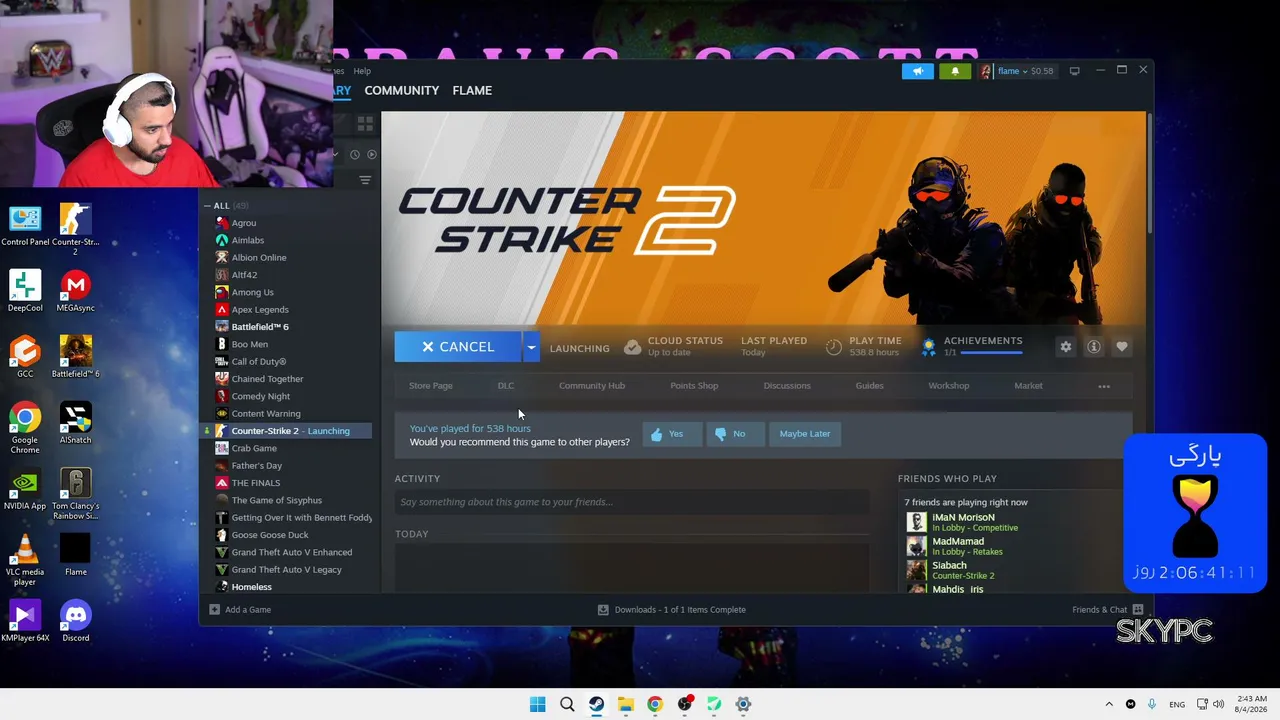Click the activity status input field
The width and height of the screenshot is (1280, 720).
(x=632, y=502)
